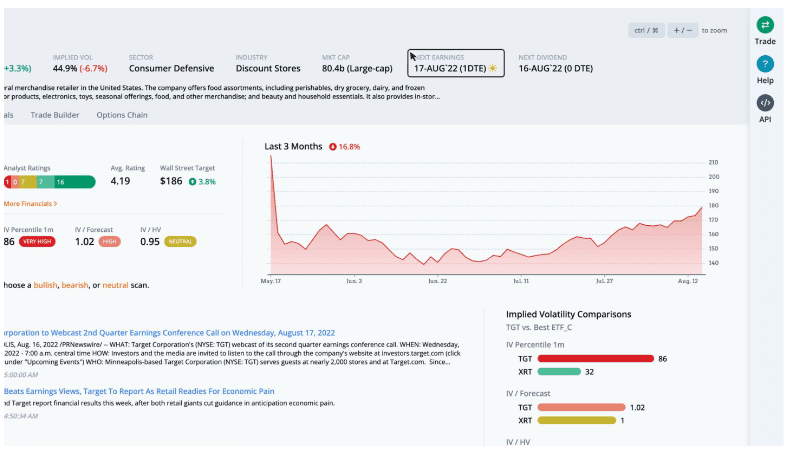
Task: Click the NEUTRAL IV / HV badge
Action: (181, 241)
